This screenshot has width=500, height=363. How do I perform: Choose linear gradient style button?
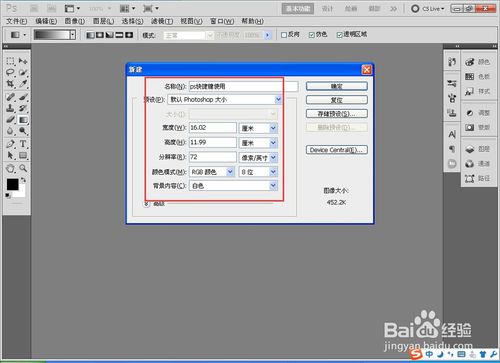click(x=90, y=35)
